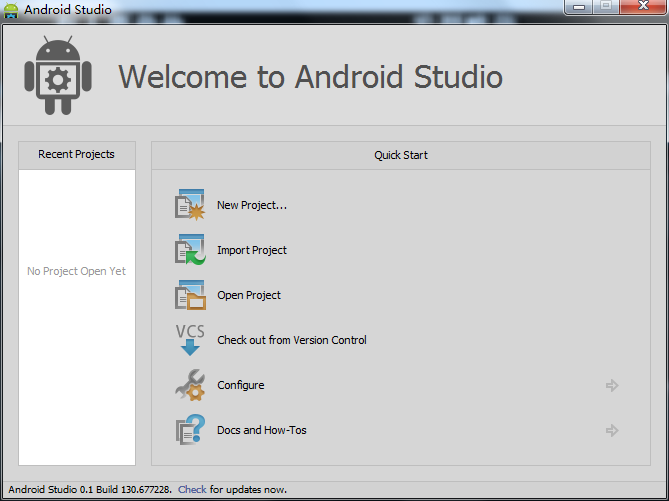Choose Check out from Version Control text
Screen dimensions: 669x501
[292, 340]
